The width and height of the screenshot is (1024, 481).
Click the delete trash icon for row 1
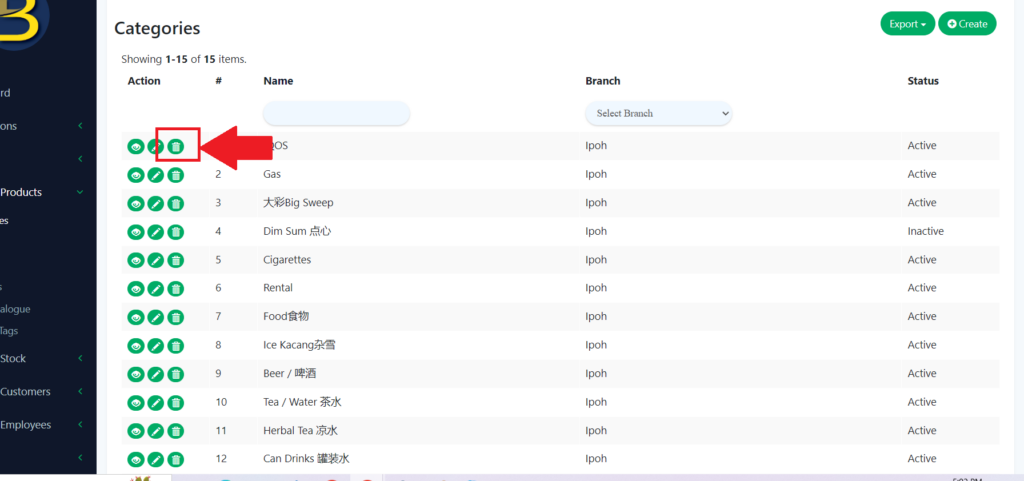click(x=175, y=147)
